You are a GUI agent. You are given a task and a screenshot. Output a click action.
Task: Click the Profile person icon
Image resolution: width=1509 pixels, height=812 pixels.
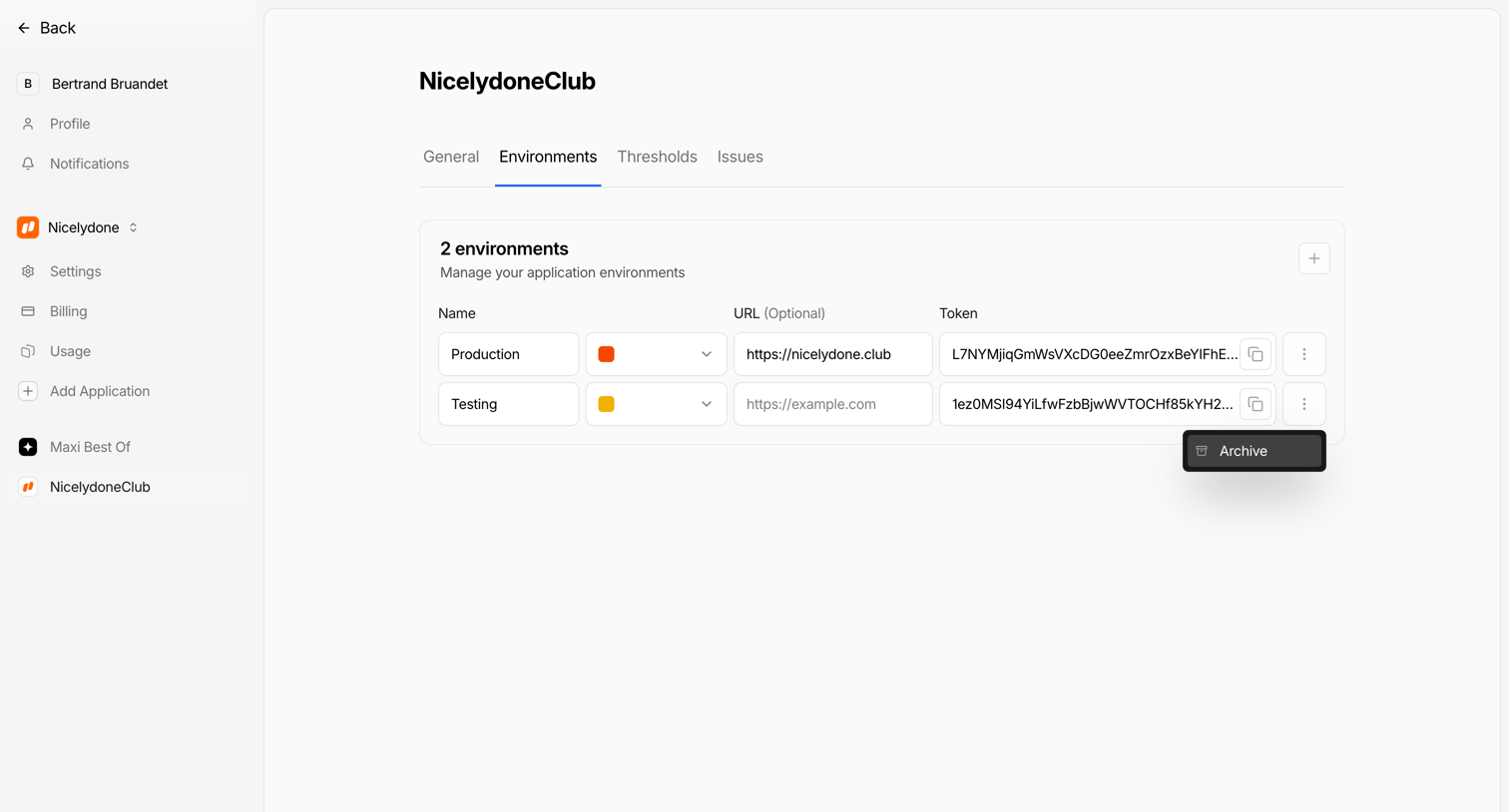click(28, 124)
